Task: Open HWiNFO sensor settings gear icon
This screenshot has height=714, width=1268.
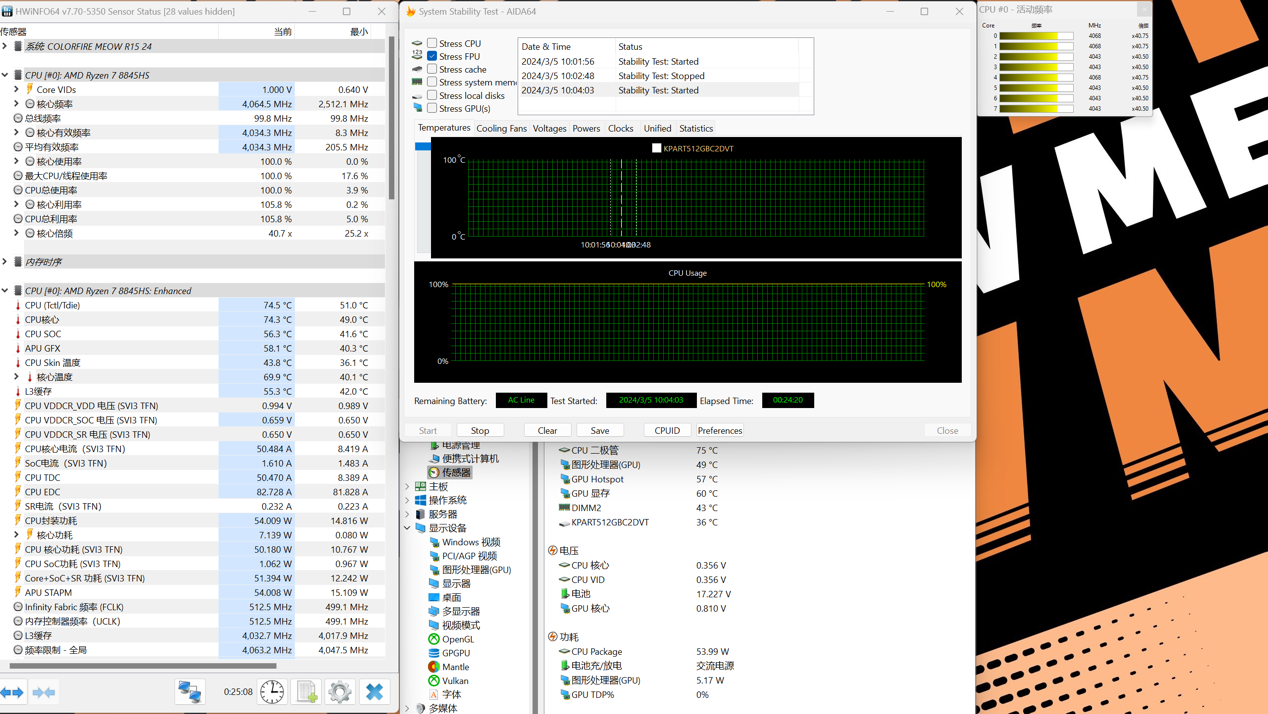Action: [340, 691]
